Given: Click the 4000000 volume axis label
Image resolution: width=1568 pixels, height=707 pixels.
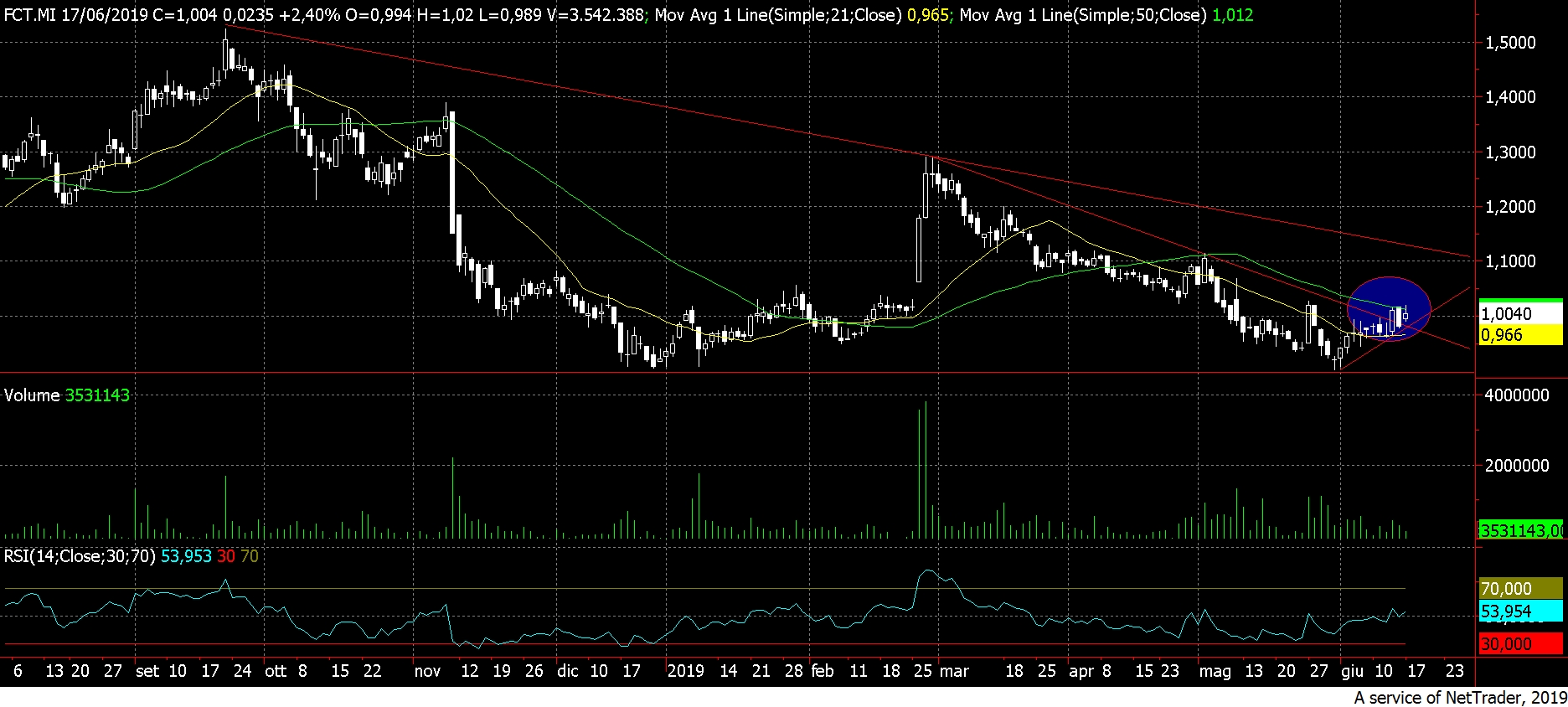Looking at the screenshot, I should point(1517,395).
